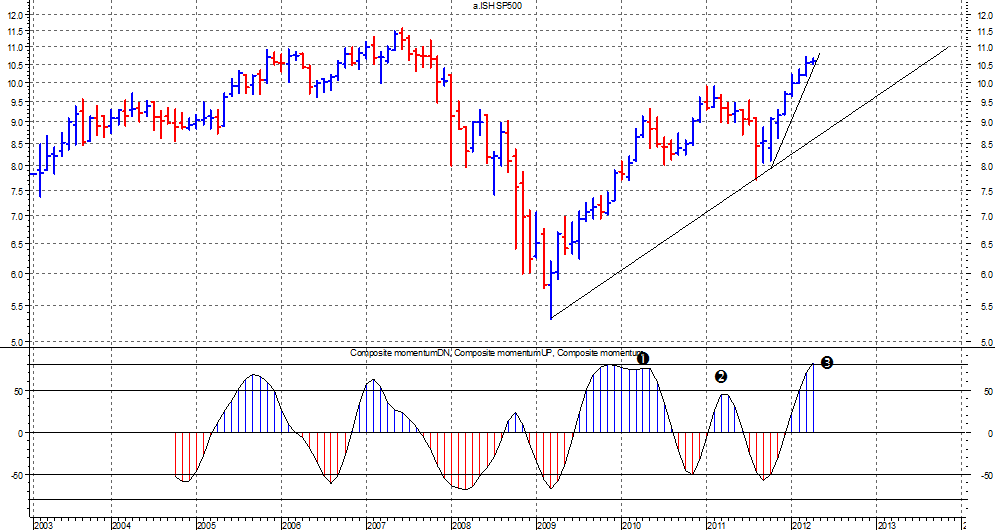
Task: Select -50 on the right momentum scale
Action: coord(985,475)
